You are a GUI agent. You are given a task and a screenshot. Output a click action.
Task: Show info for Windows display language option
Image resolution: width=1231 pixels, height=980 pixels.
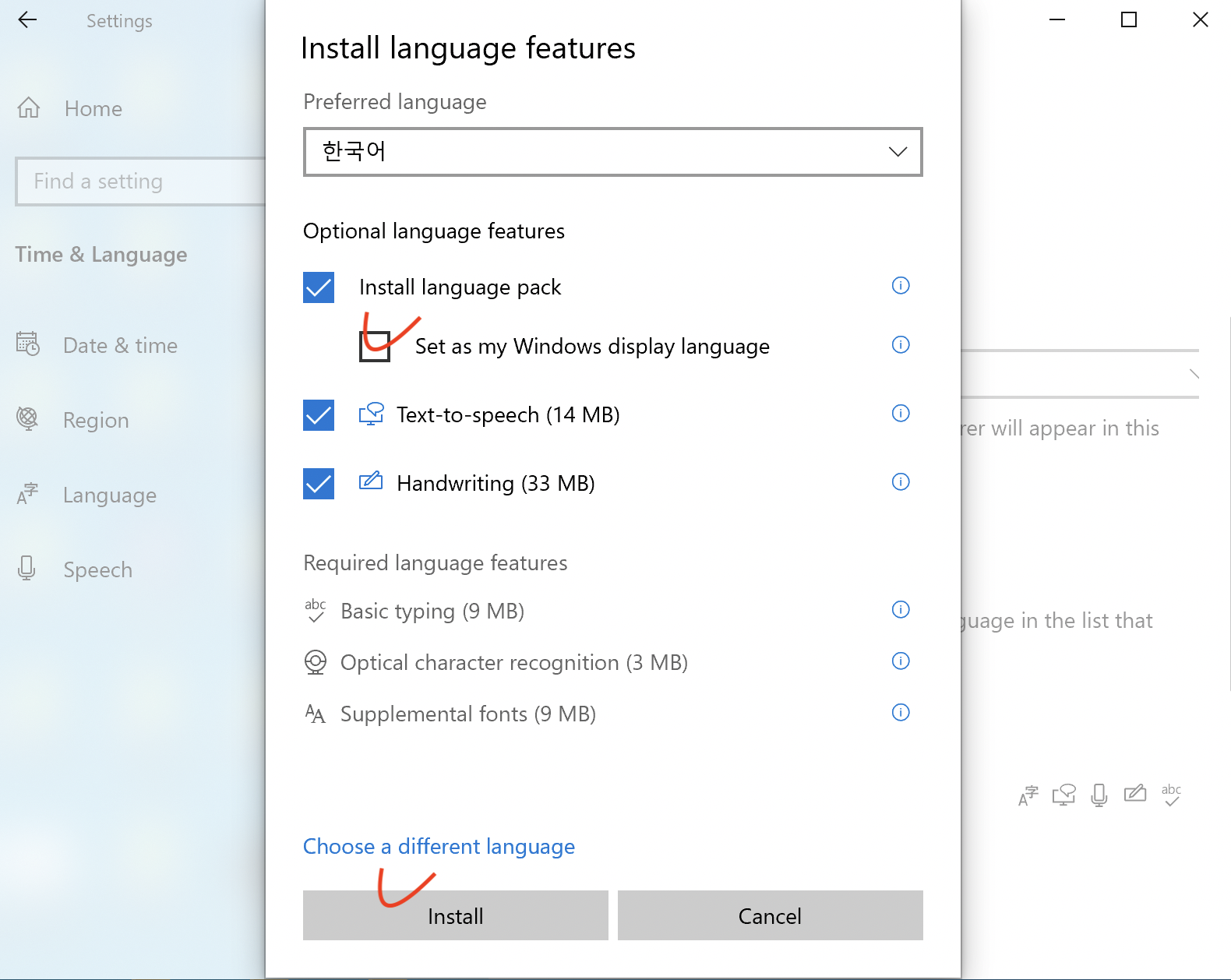[x=901, y=344]
